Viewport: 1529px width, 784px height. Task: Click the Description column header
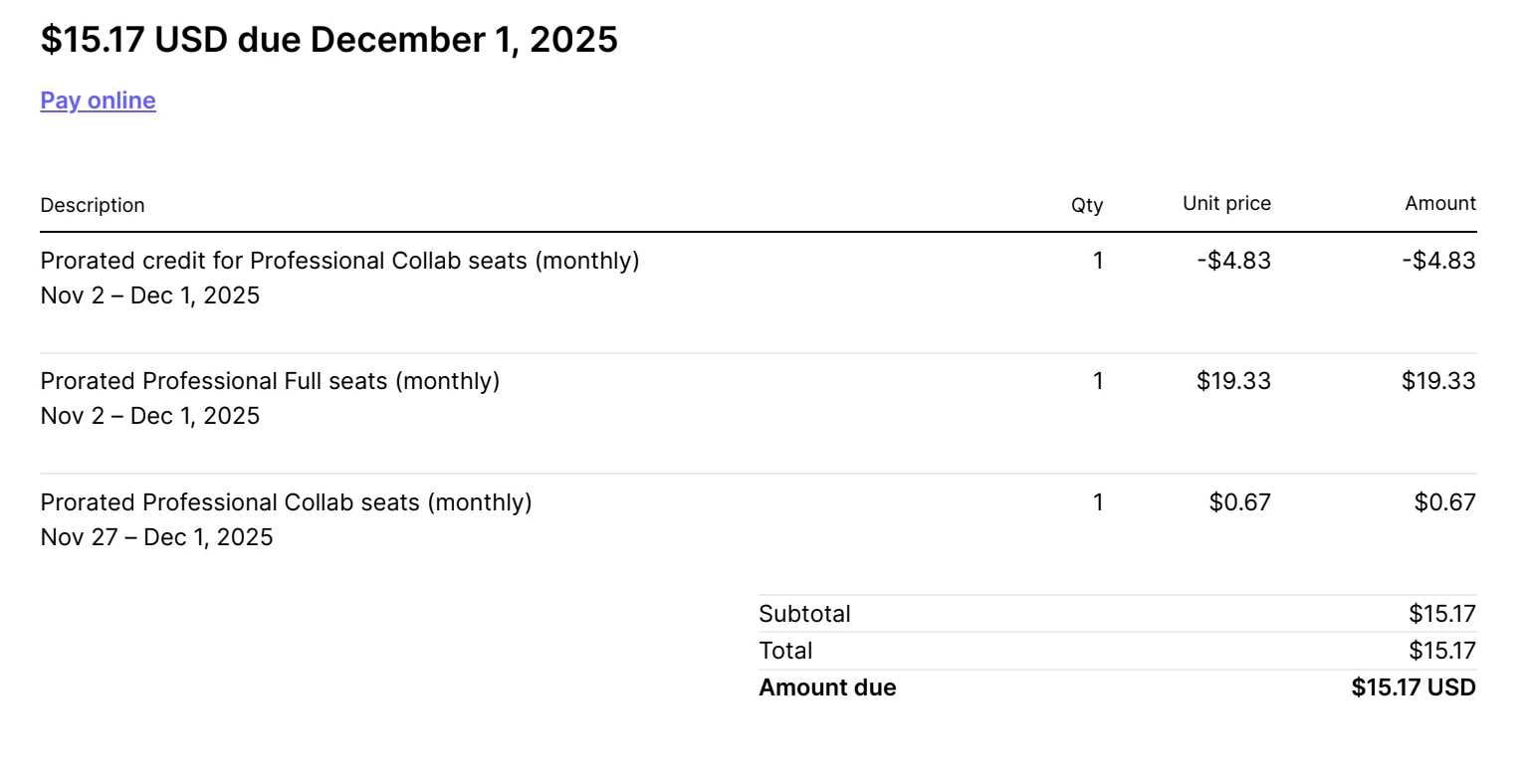click(93, 205)
